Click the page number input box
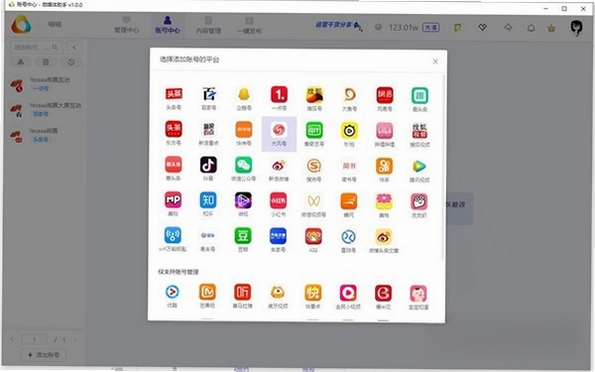Viewport: 595px width, 372px height. [34, 339]
